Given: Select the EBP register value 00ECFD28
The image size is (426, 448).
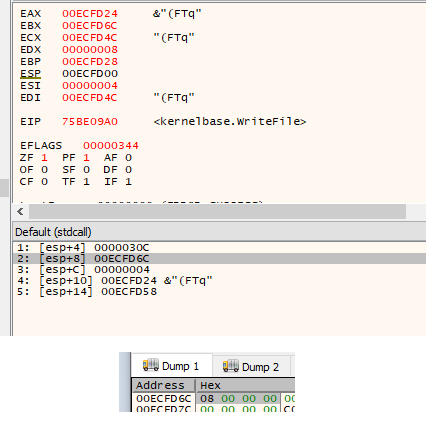Looking at the screenshot, I should tap(90, 62).
